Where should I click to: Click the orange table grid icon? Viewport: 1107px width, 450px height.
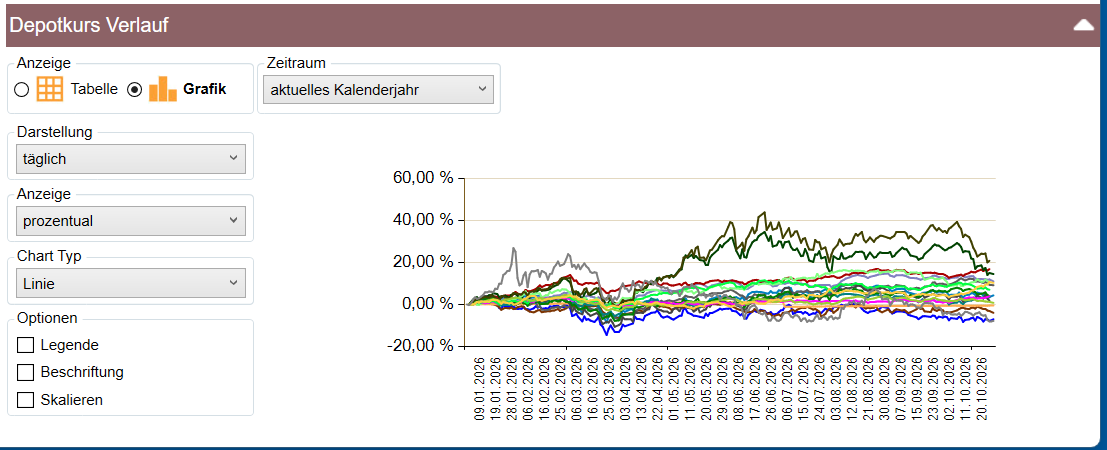(49, 90)
